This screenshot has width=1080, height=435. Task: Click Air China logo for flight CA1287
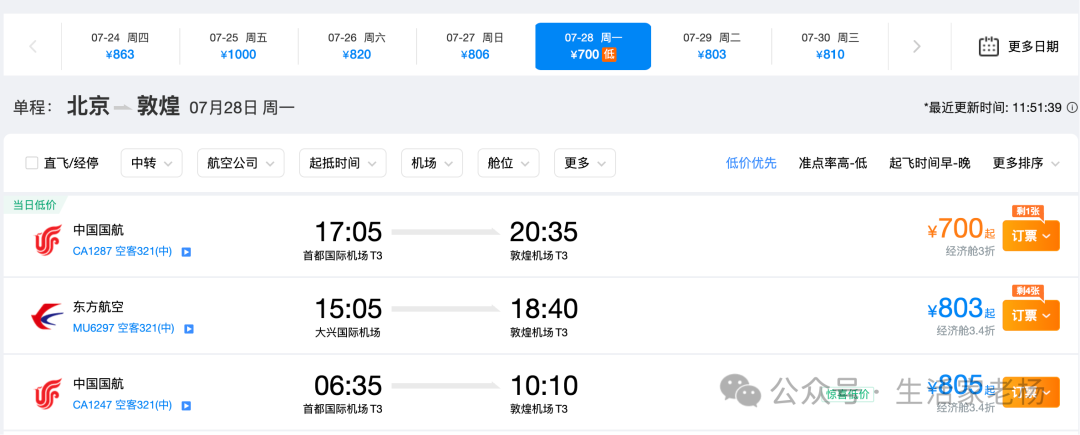(48, 240)
